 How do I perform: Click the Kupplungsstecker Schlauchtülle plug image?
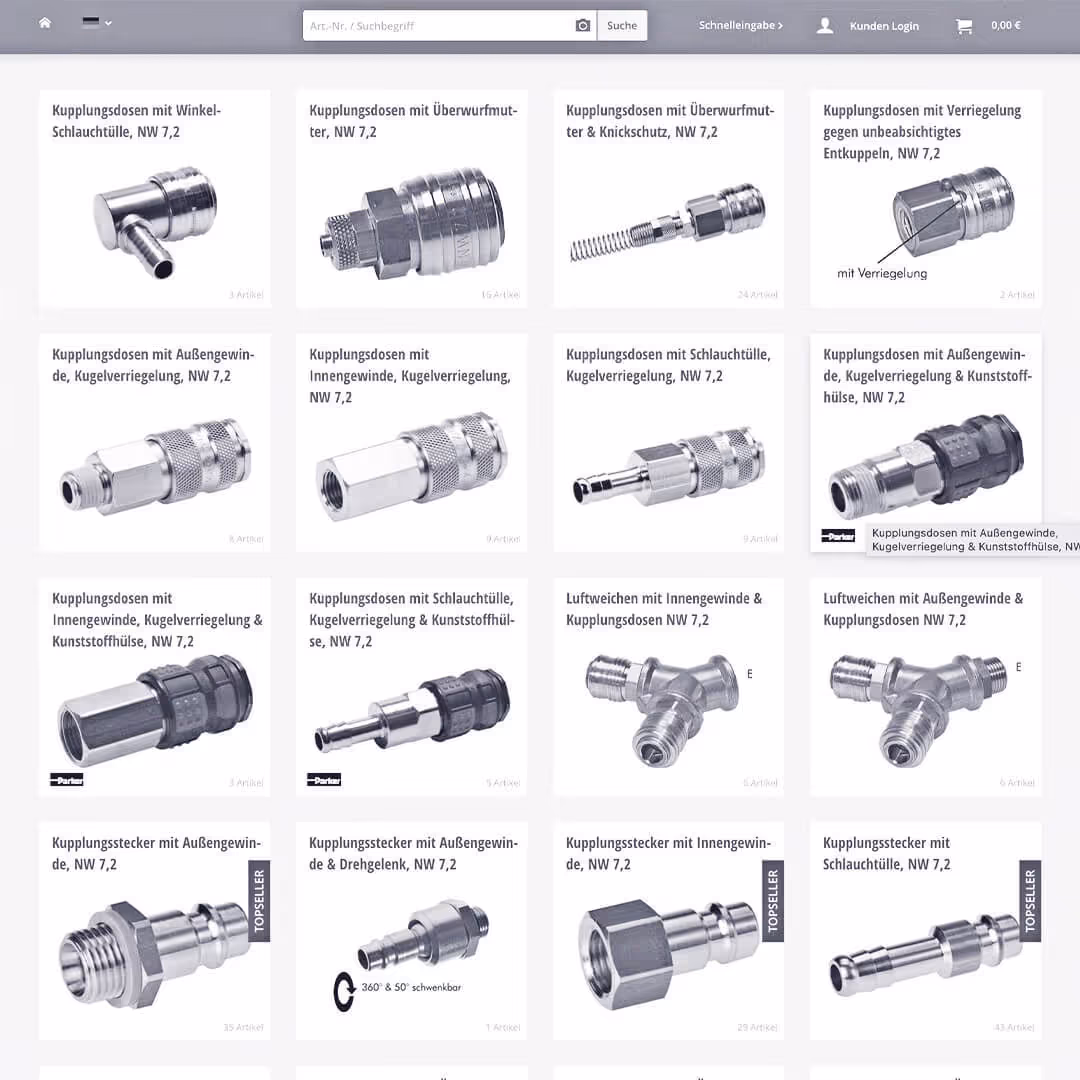click(924, 957)
